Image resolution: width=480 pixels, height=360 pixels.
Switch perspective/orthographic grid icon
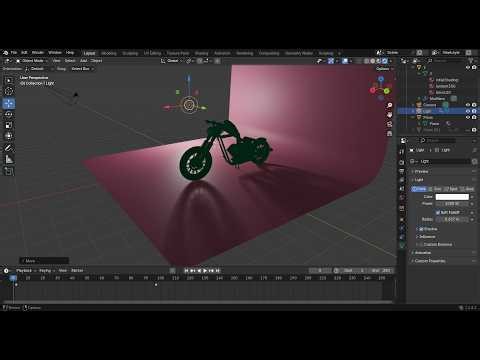(389, 133)
